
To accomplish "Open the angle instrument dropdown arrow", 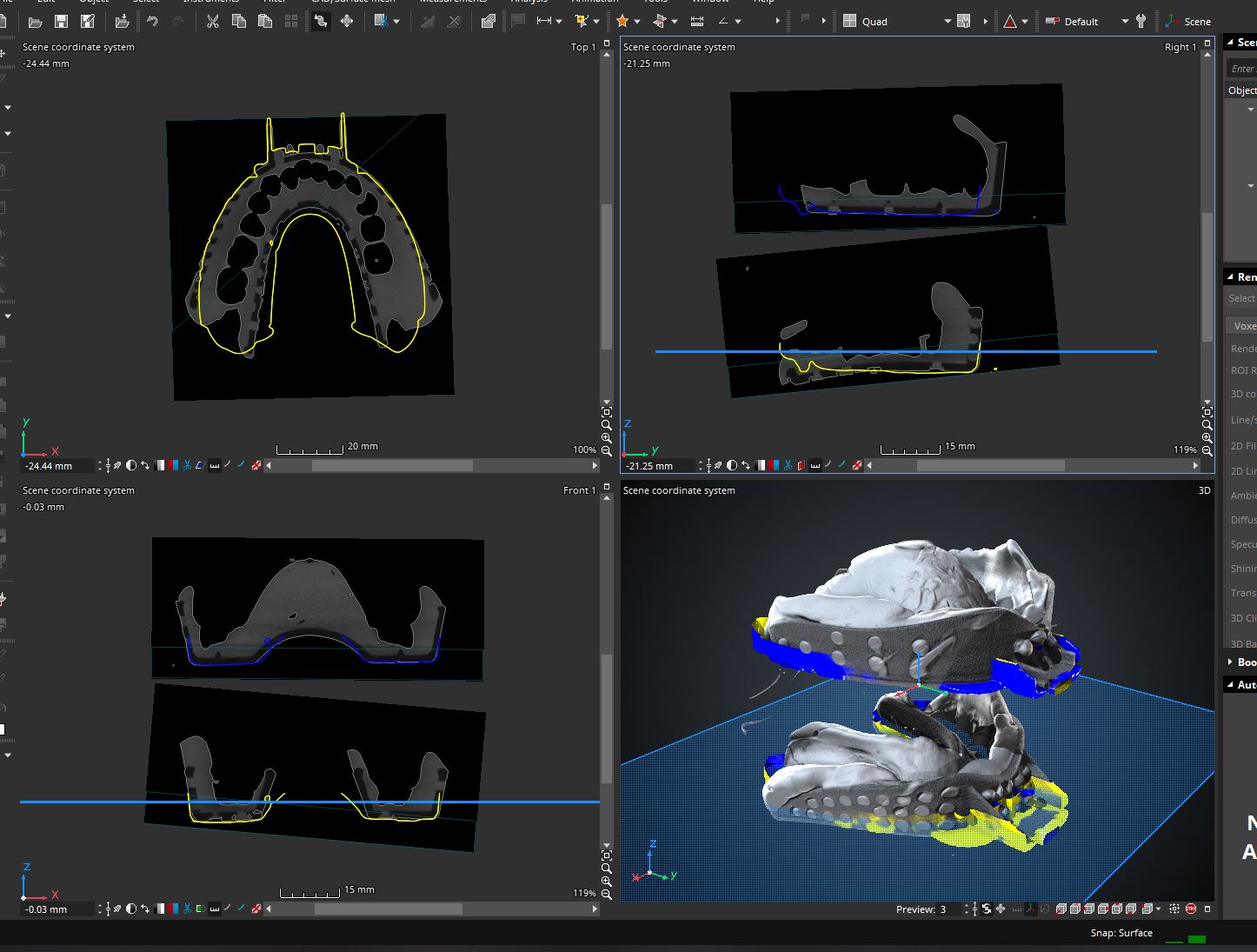I will click(738, 22).
